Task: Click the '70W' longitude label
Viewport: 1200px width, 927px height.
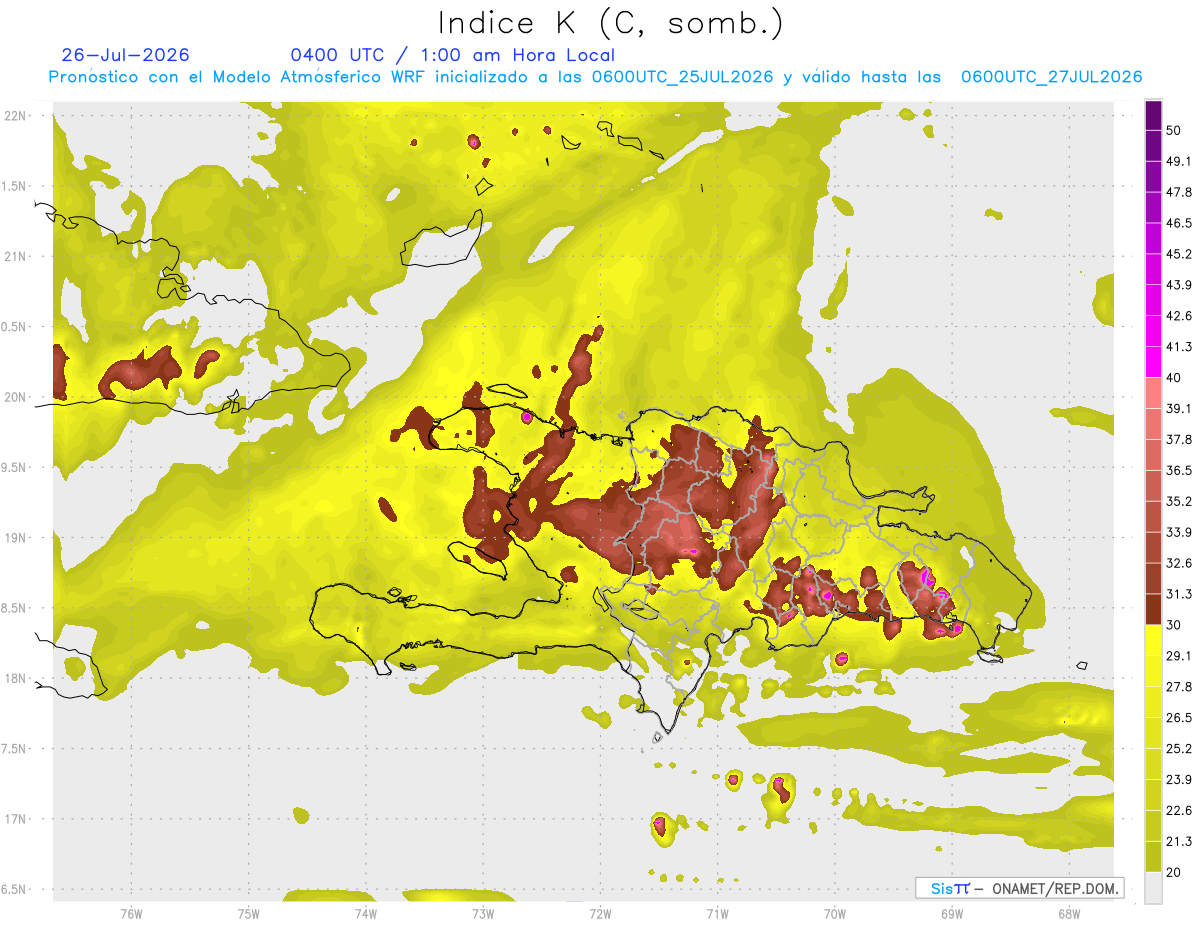Action: point(834,913)
